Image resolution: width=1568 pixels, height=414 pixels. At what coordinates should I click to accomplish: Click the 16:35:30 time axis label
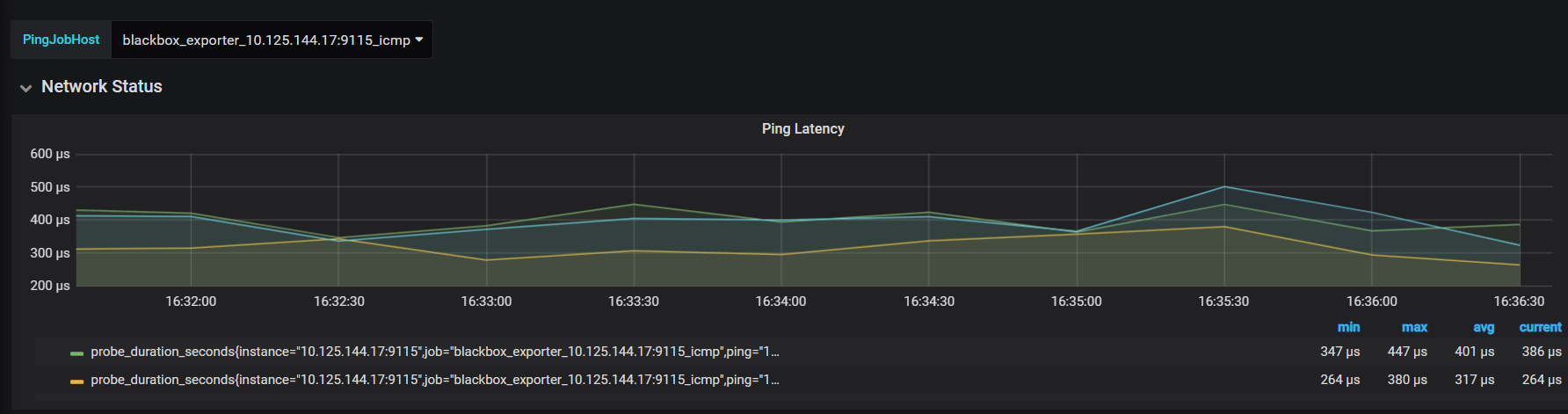1223,301
